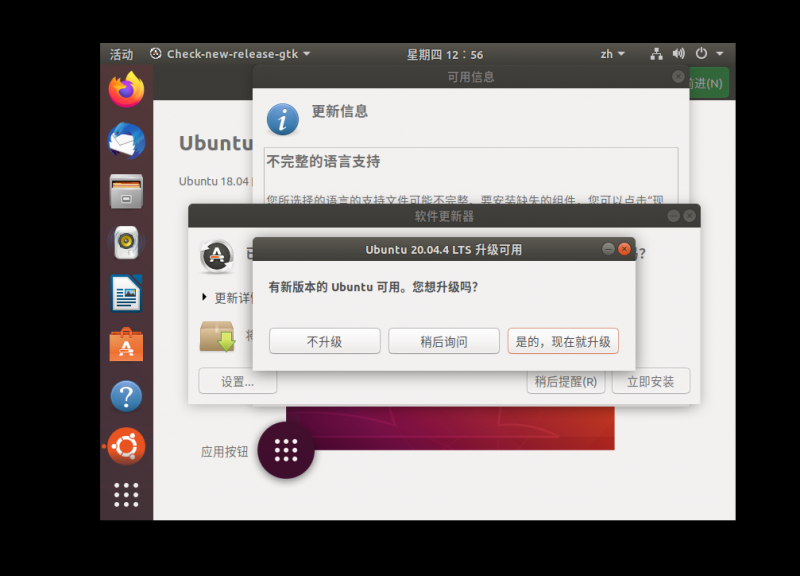Open the clock showing 星期四 12:56
The image size is (800, 576).
(x=445, y=54)
